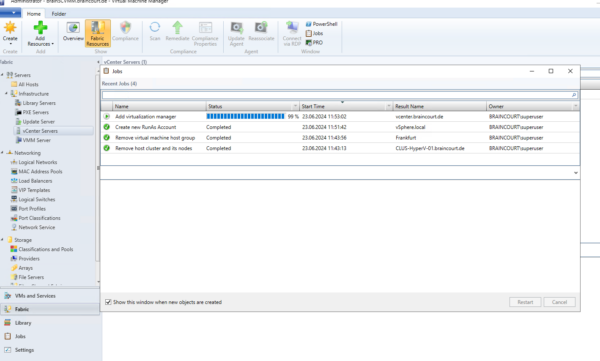Expand the job details pane chevron
Viewport: 600px width, 361px height.
(x=576, y=173)
